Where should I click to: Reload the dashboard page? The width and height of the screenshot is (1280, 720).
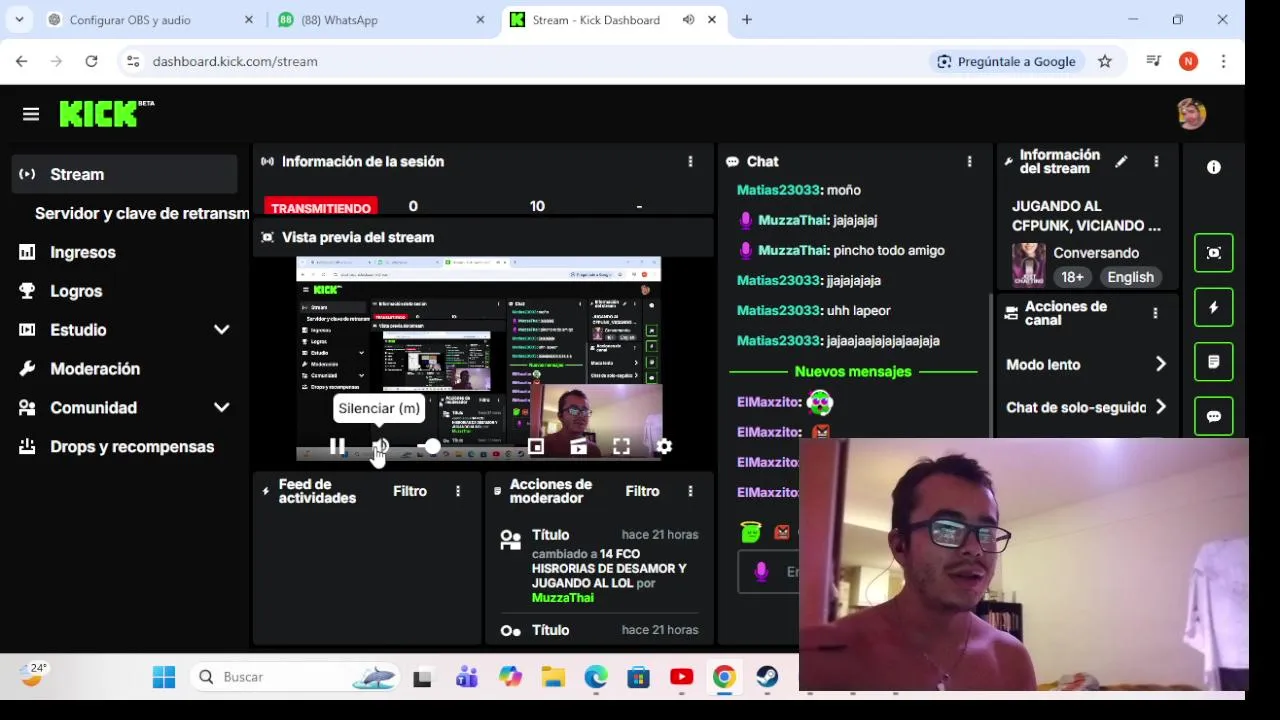coord(91,61)
